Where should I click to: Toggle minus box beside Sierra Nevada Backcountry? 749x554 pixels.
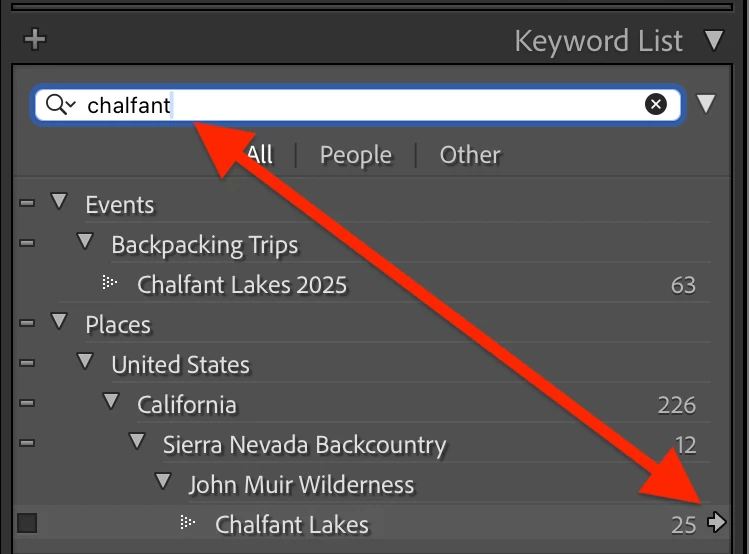pos(27,443)
